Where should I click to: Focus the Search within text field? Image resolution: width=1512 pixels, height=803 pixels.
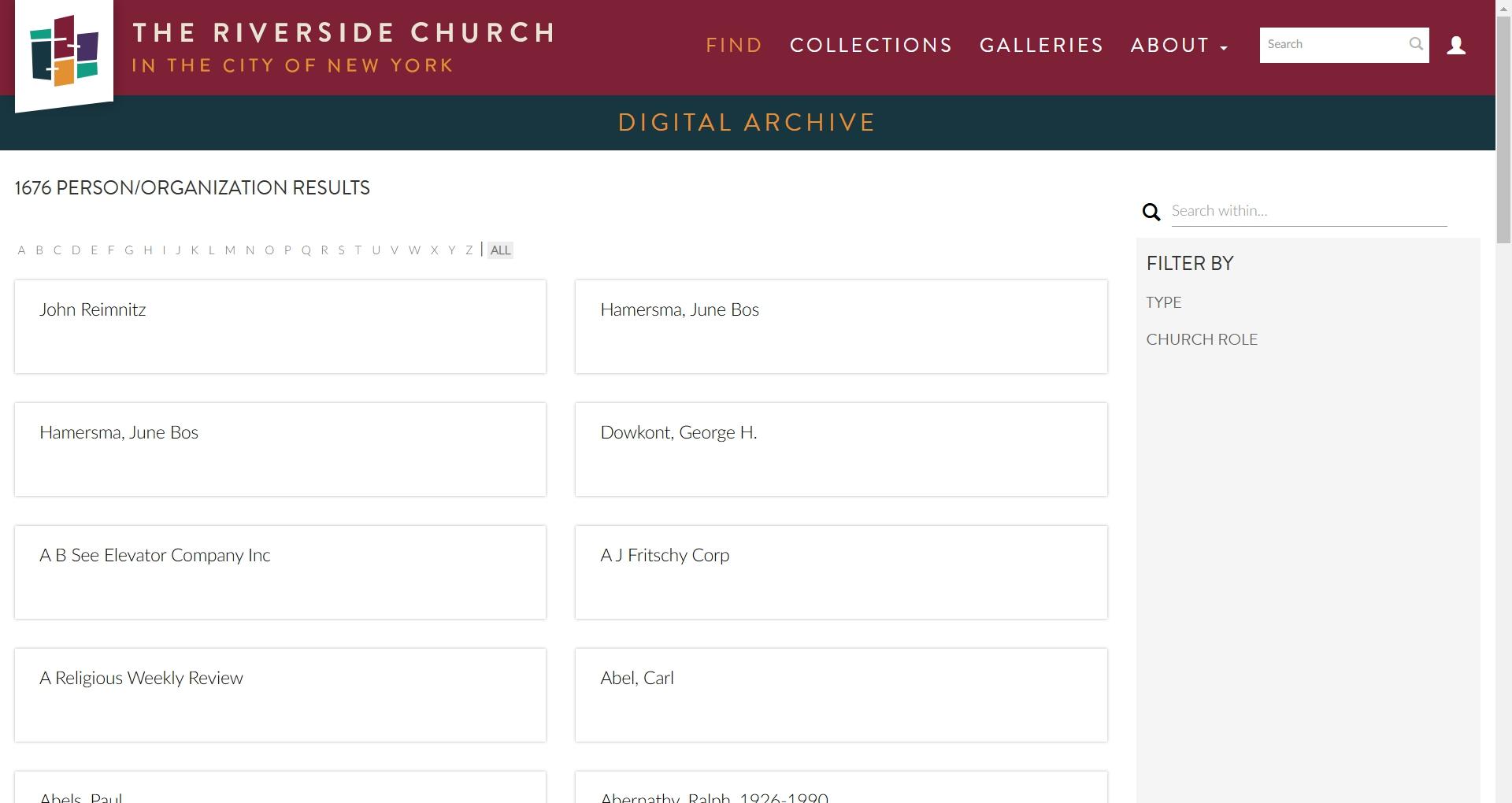pyautogui.click(x=1308, y=211)
